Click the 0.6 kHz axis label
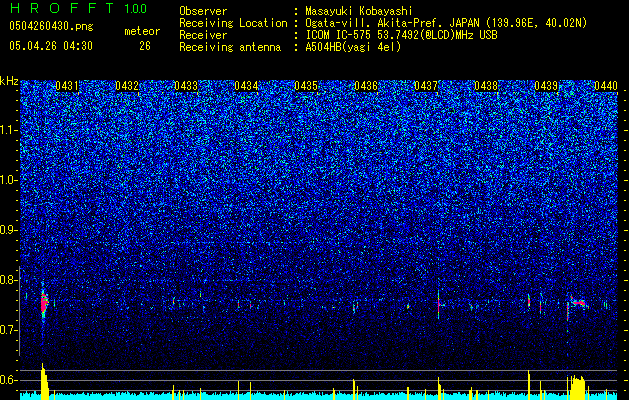629x400 pixels. tap(9, 380)
